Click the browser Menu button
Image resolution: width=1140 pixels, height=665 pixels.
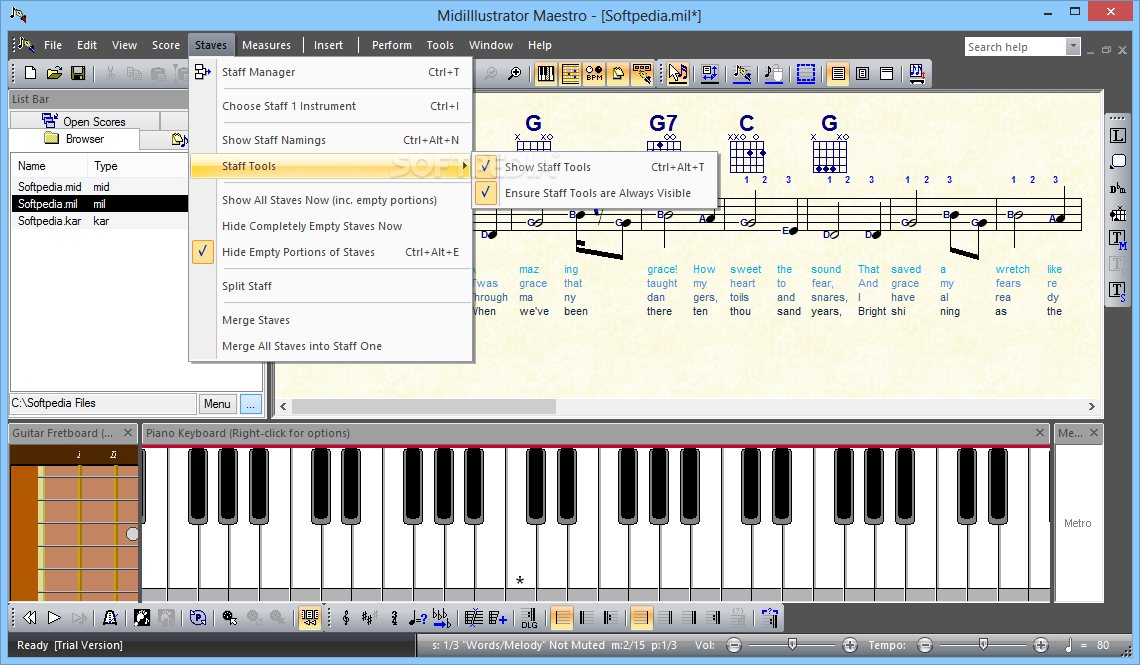[217, 403]
